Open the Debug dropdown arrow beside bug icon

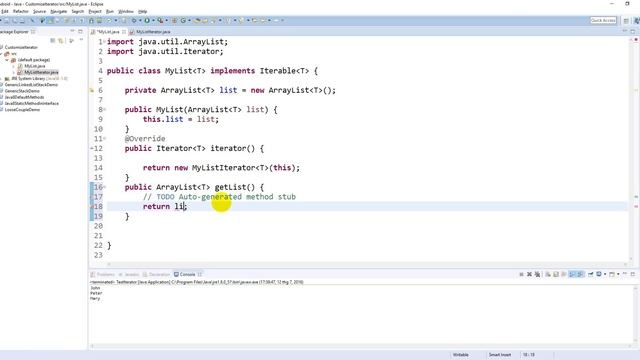tap(140, 20)
